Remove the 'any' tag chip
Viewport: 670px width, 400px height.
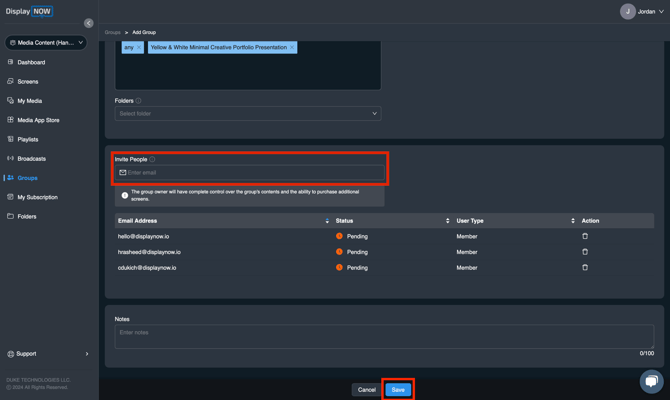[139, 48]
